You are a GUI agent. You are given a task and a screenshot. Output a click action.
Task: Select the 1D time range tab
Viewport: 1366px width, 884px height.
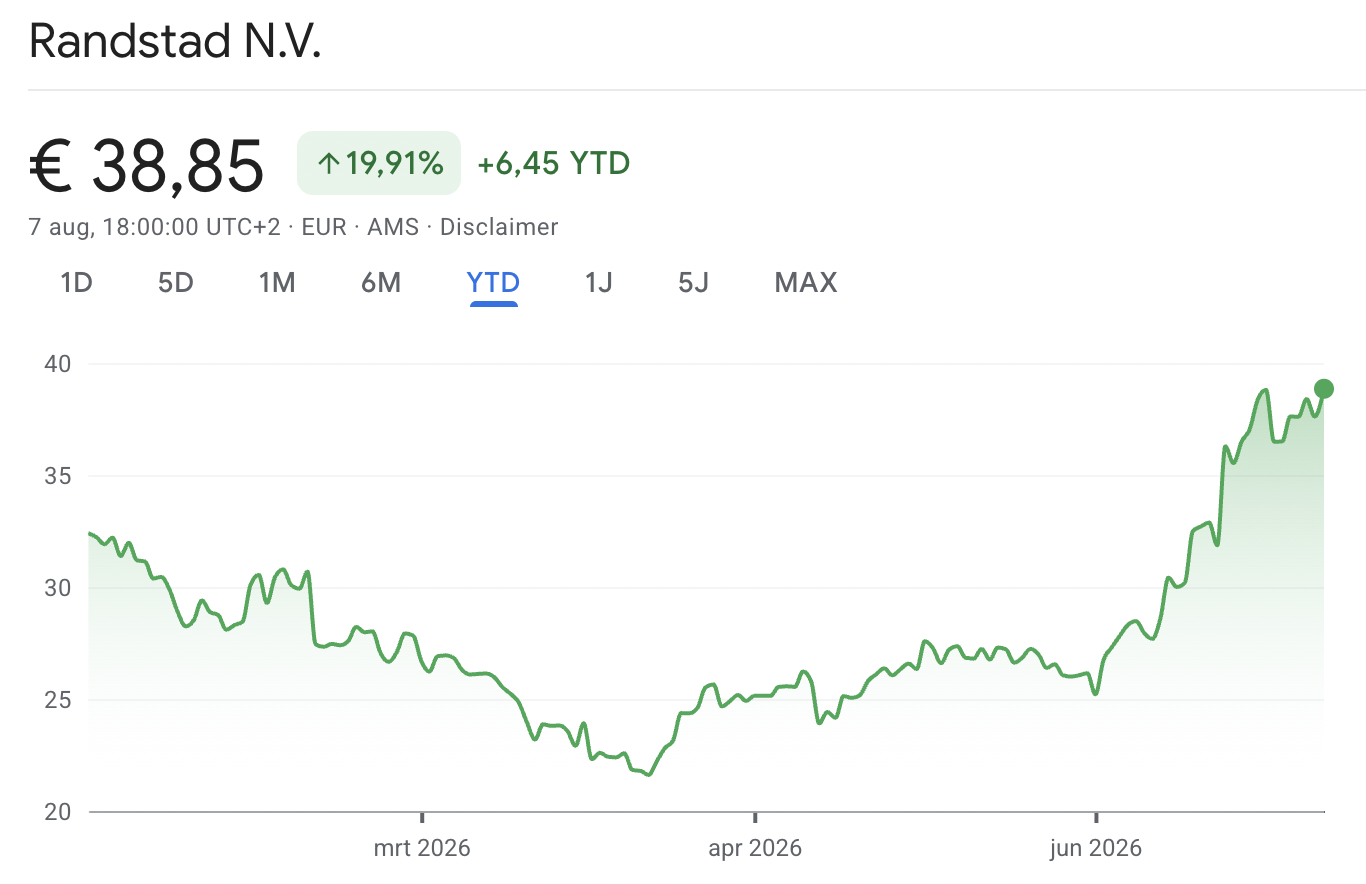[x=76, y=283]
